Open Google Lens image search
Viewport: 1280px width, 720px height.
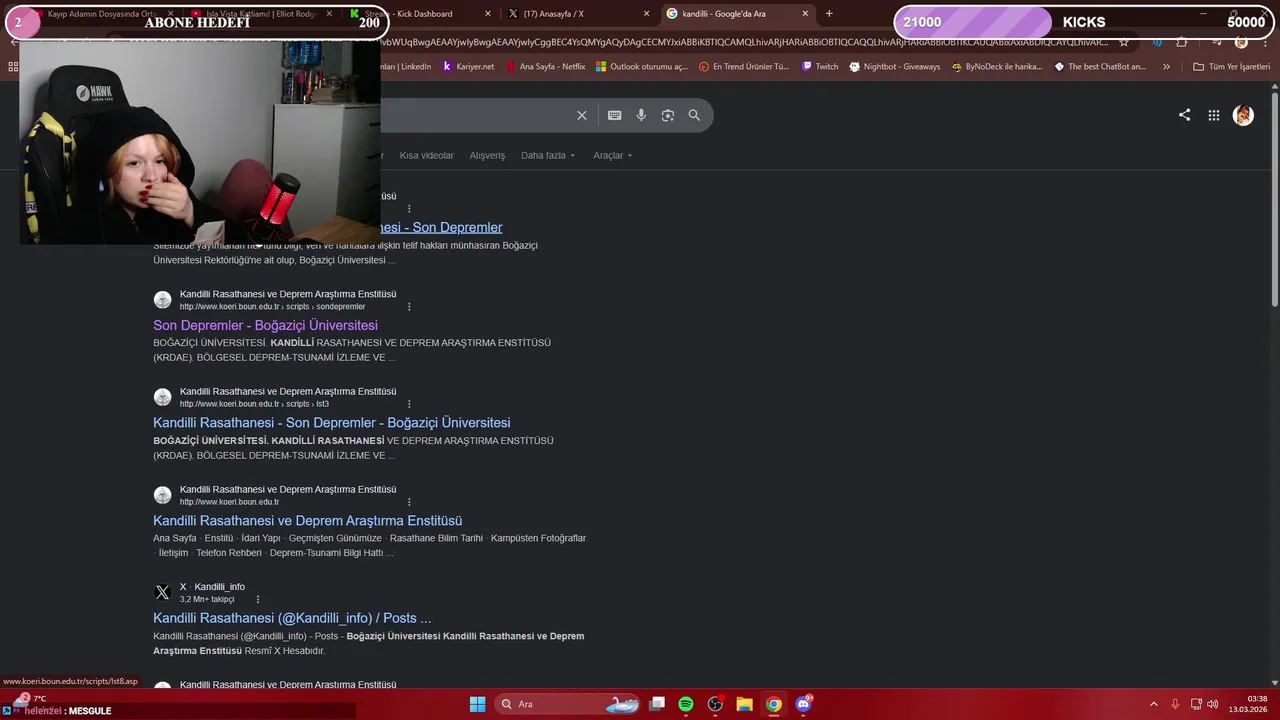coord(668,115)
